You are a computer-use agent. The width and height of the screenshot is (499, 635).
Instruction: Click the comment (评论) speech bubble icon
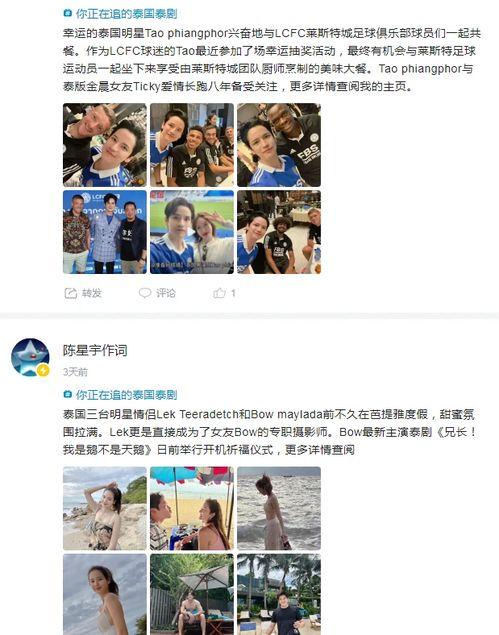tap(145, 293)
